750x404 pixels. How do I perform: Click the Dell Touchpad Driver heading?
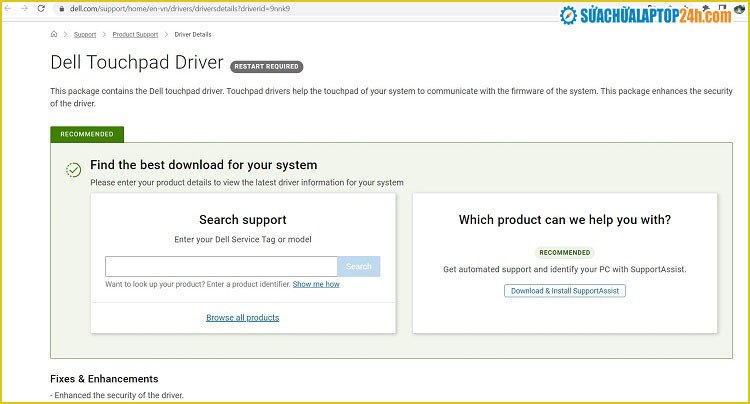136,62
